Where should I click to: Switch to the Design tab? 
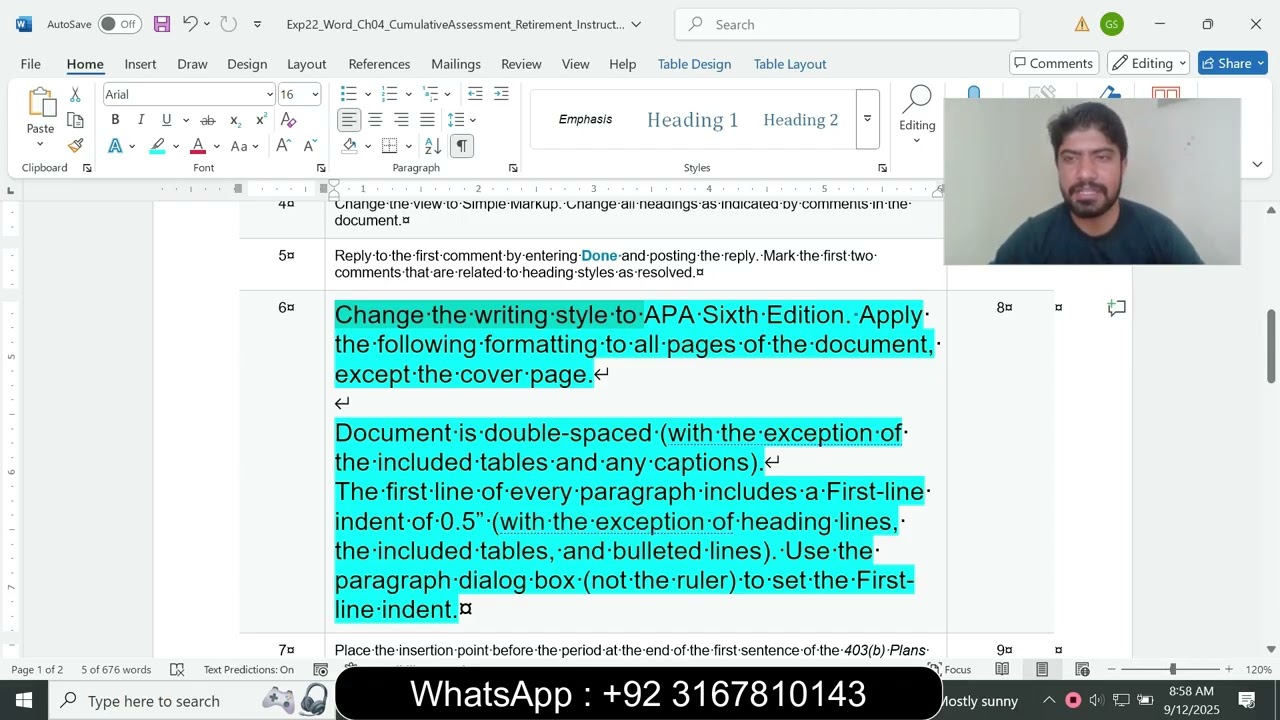[247, 63]
